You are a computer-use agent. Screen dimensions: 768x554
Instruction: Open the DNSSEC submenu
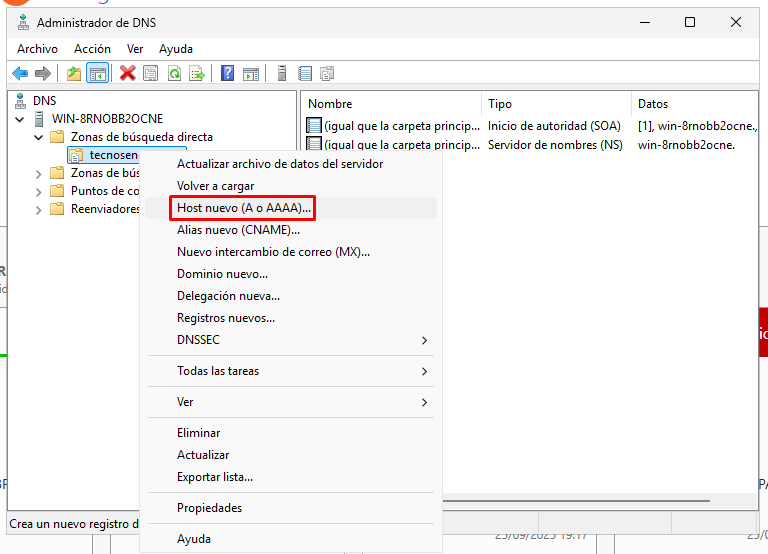click(300, 340)
